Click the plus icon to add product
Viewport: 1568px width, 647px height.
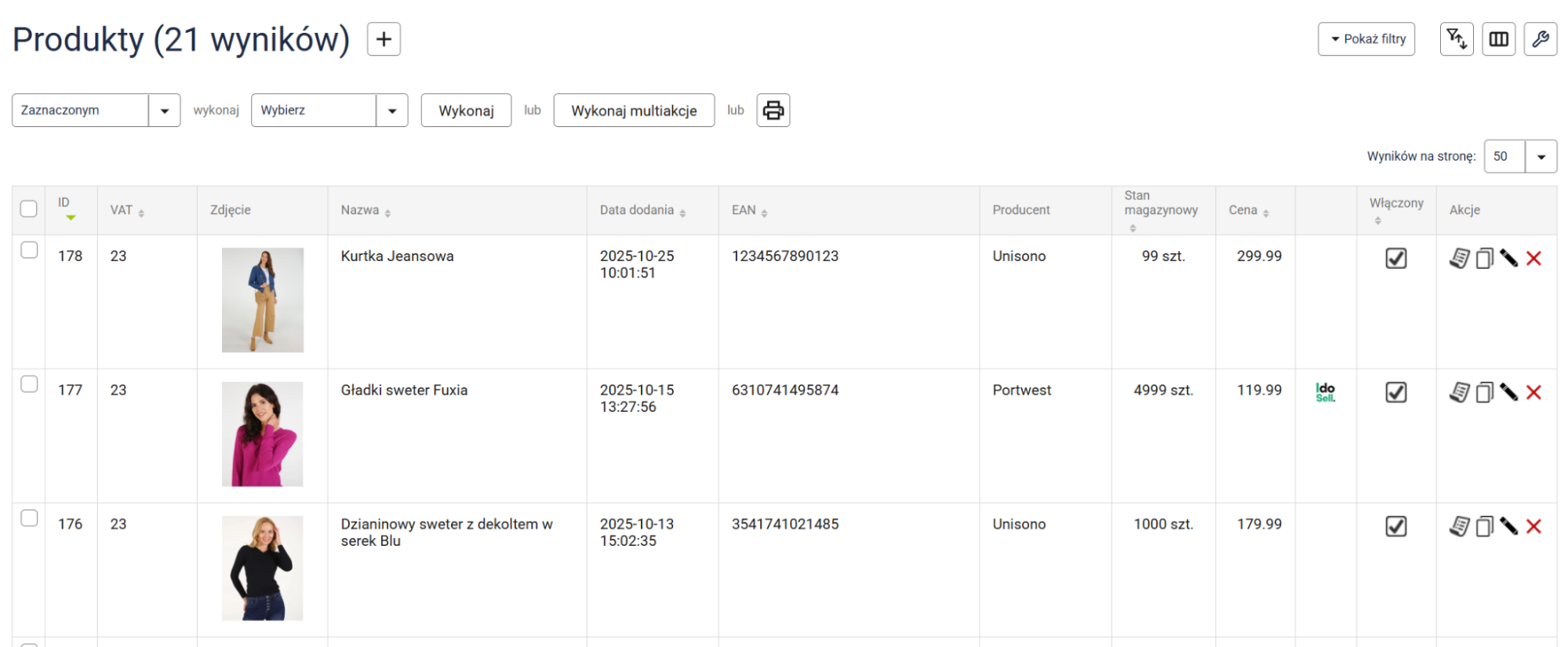coord(384,39)
